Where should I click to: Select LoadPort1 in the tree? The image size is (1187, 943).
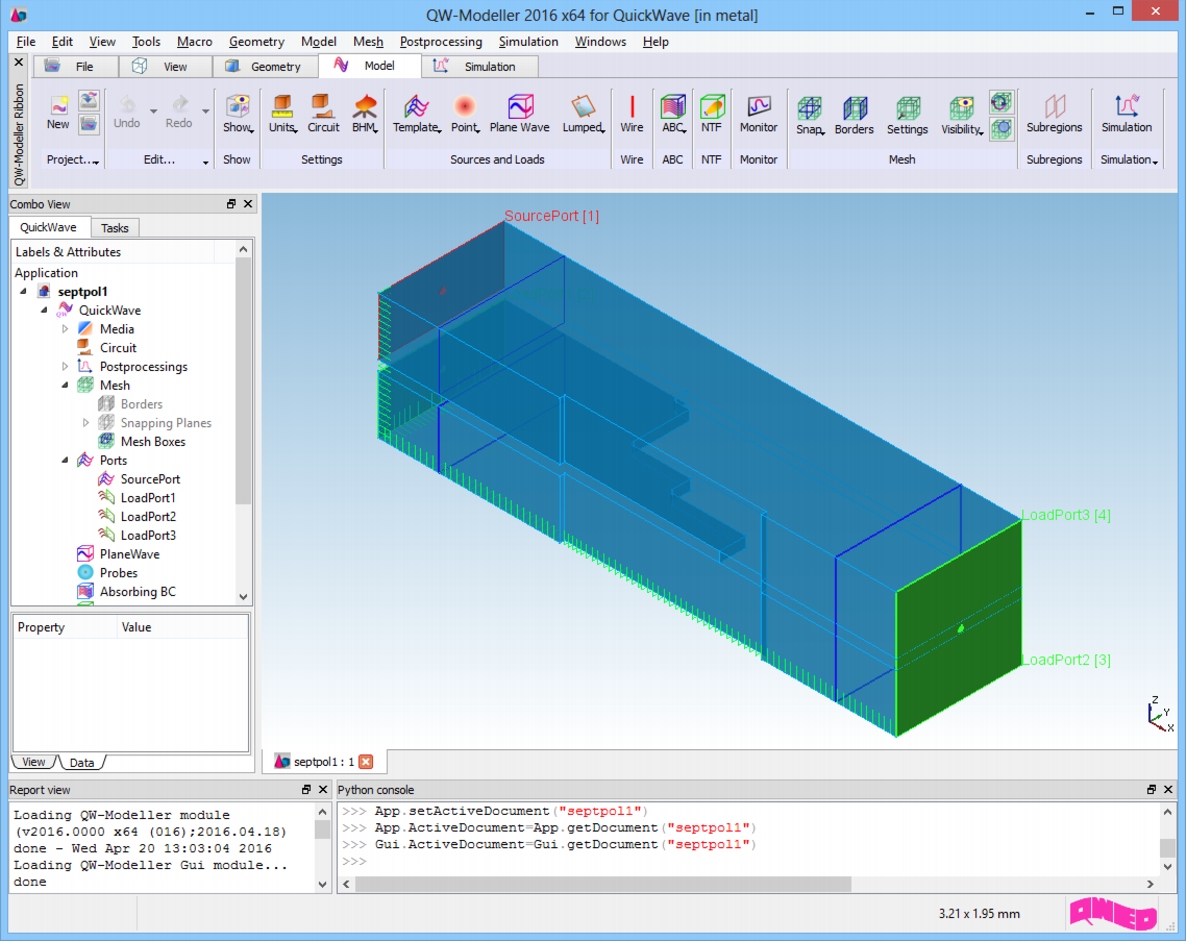click(148, 498)
